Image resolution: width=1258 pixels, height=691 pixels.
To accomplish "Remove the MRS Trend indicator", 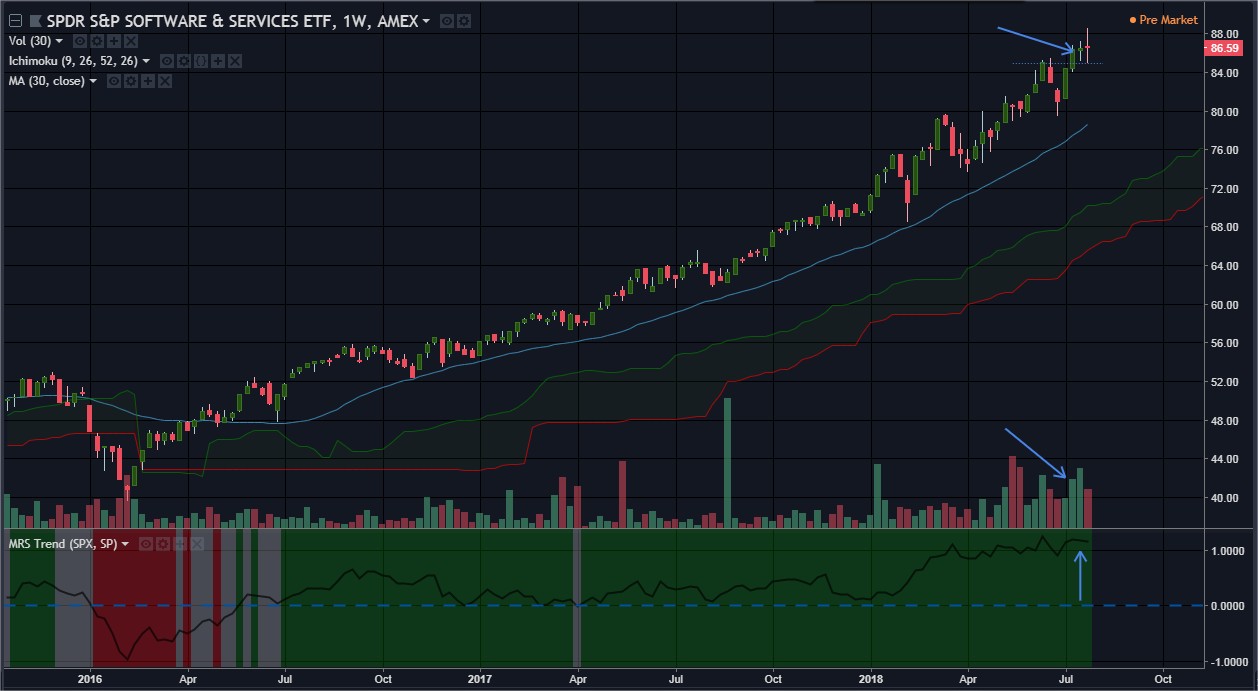I will 197,544.
